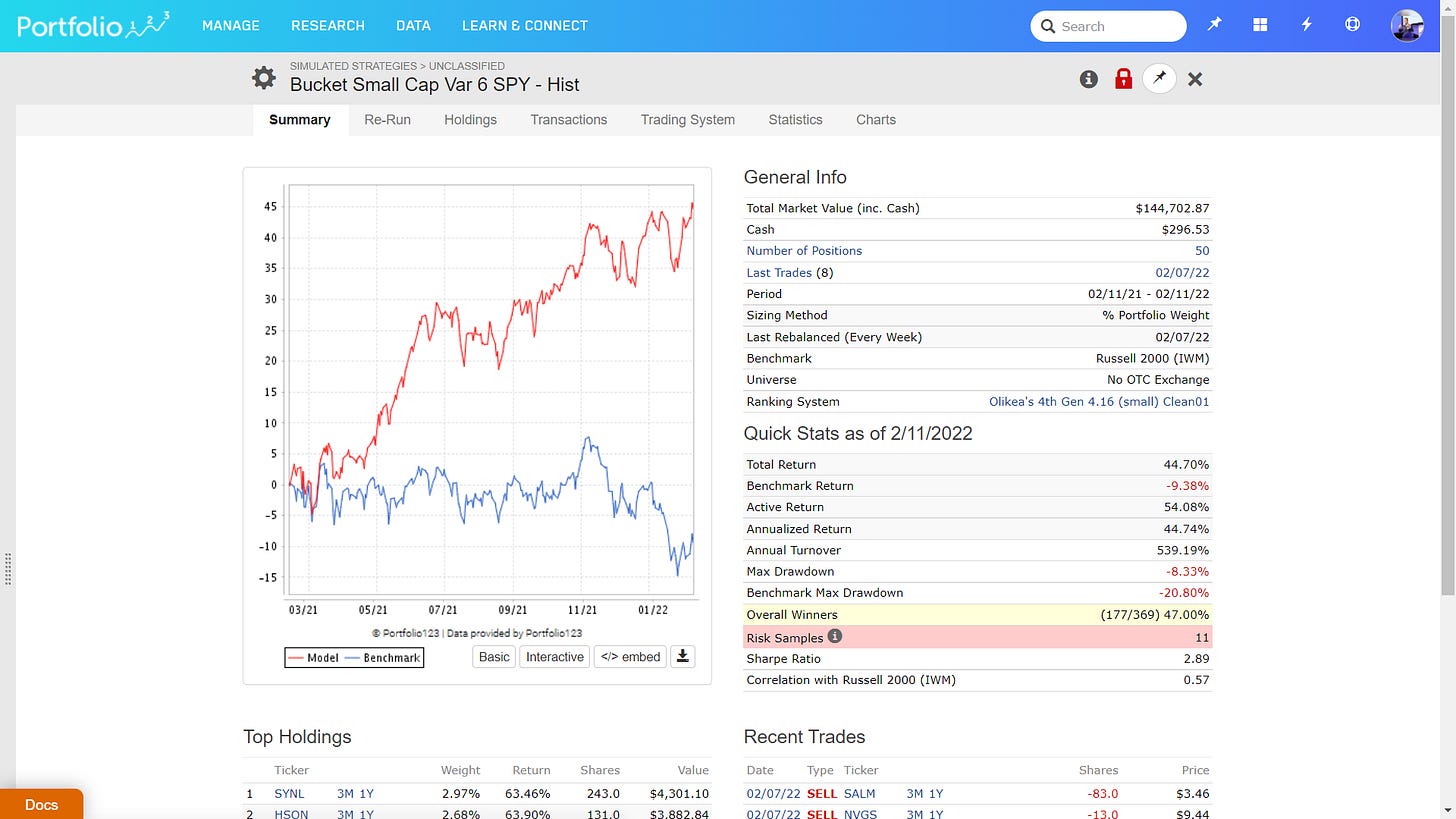Open the pin icon in top navigation bar

coord(1214,25)
